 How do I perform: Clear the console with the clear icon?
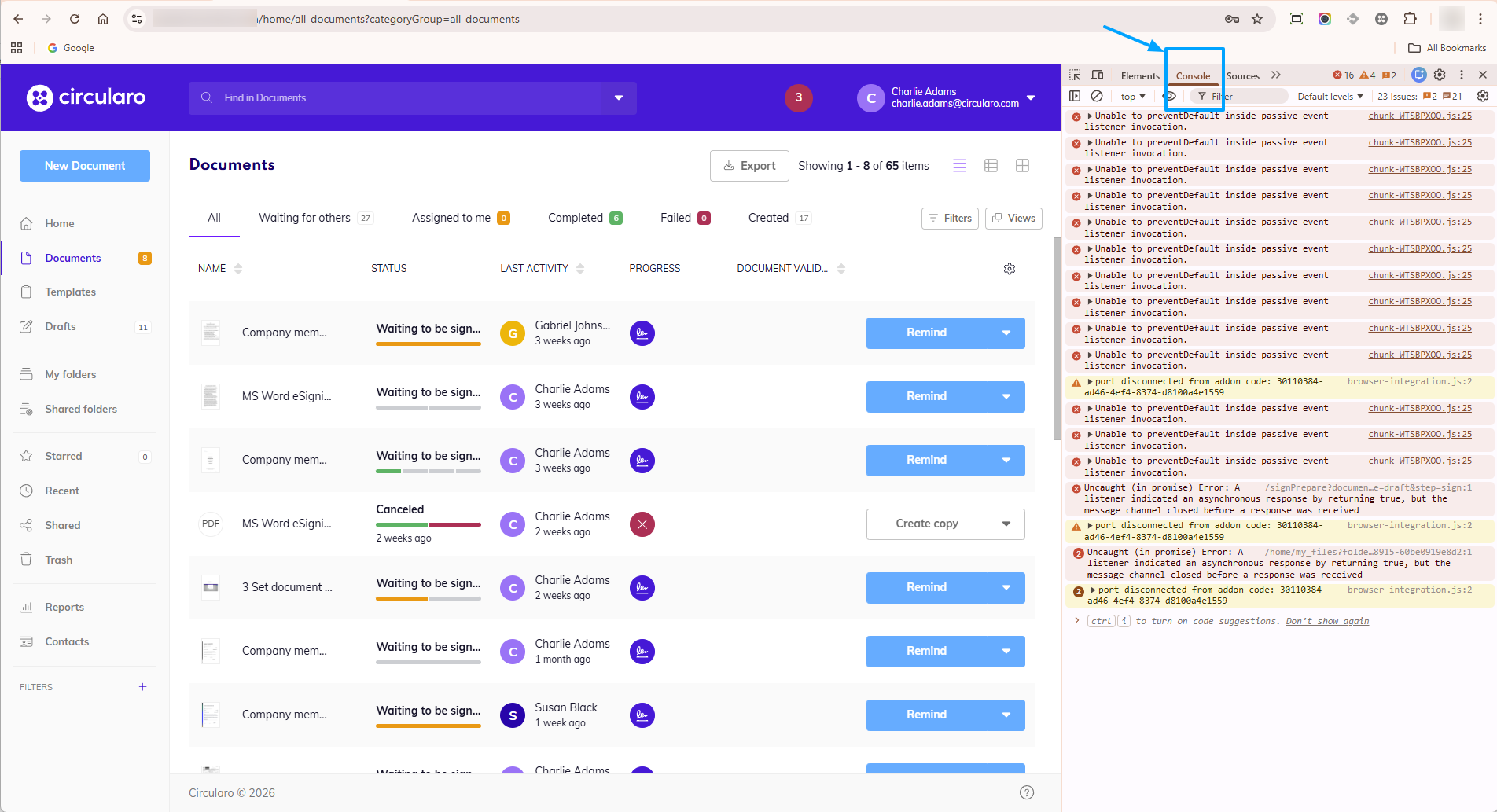point(1097,96)
